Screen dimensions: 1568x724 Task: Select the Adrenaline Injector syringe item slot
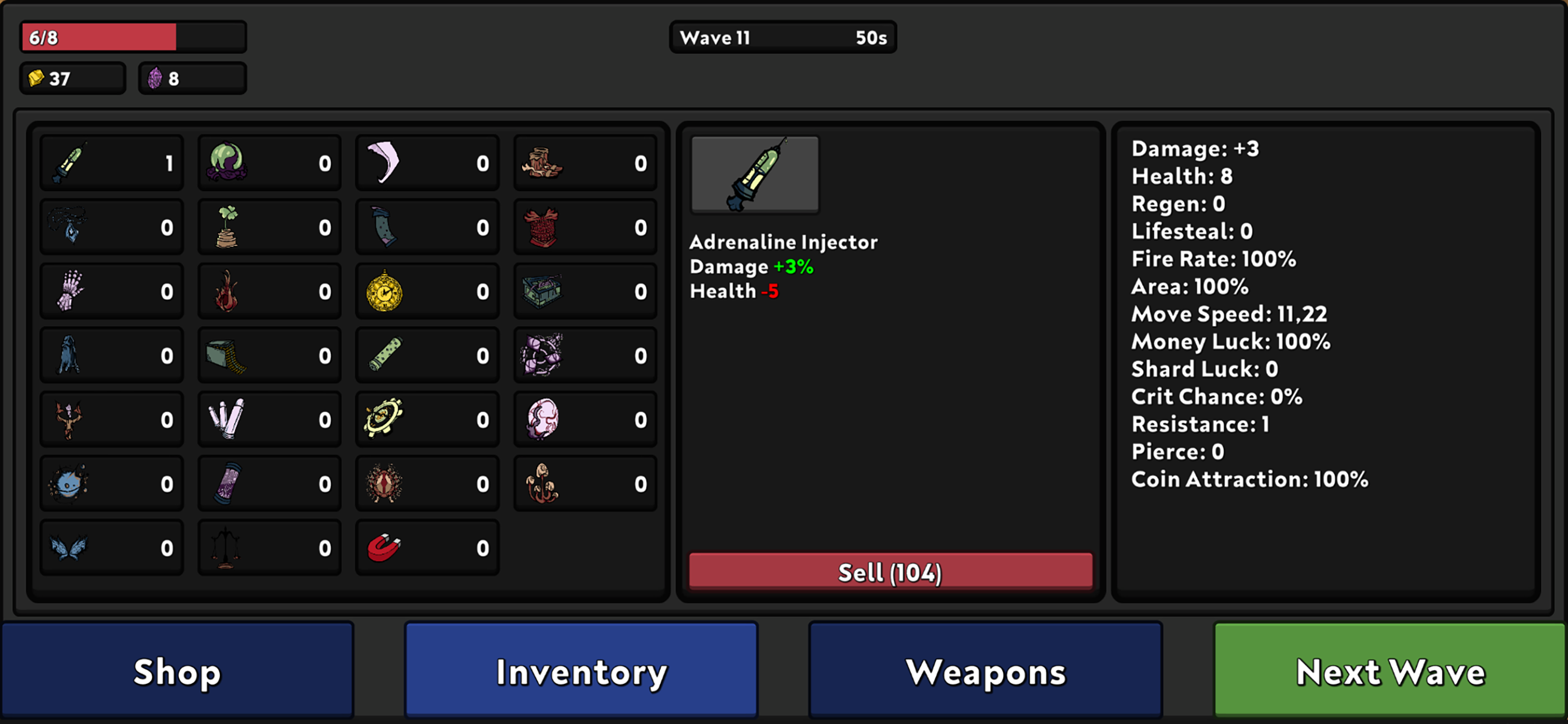(x=111, y=163)
